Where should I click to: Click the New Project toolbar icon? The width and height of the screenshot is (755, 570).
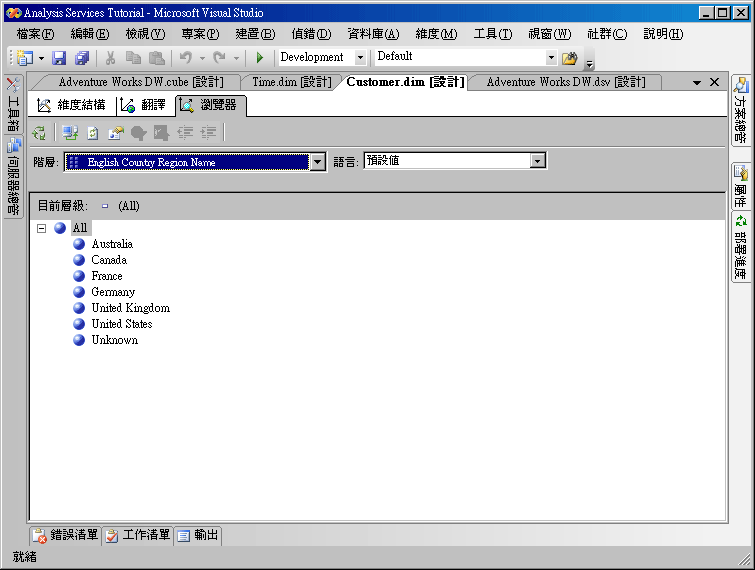point(25,58)
